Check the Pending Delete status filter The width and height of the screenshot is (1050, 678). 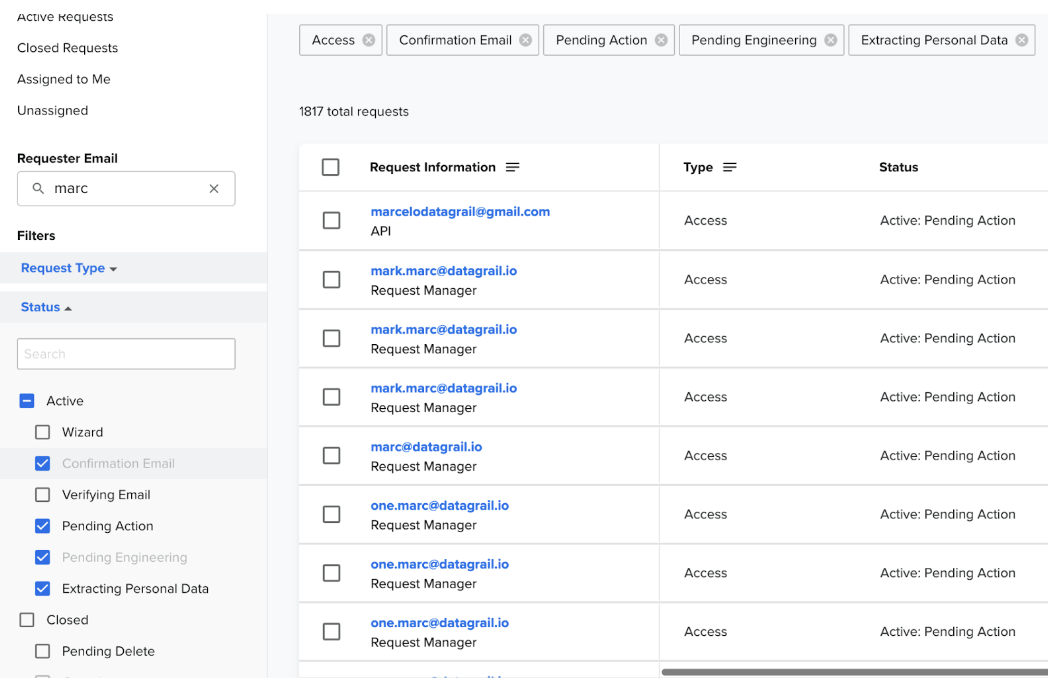(42, 651)
